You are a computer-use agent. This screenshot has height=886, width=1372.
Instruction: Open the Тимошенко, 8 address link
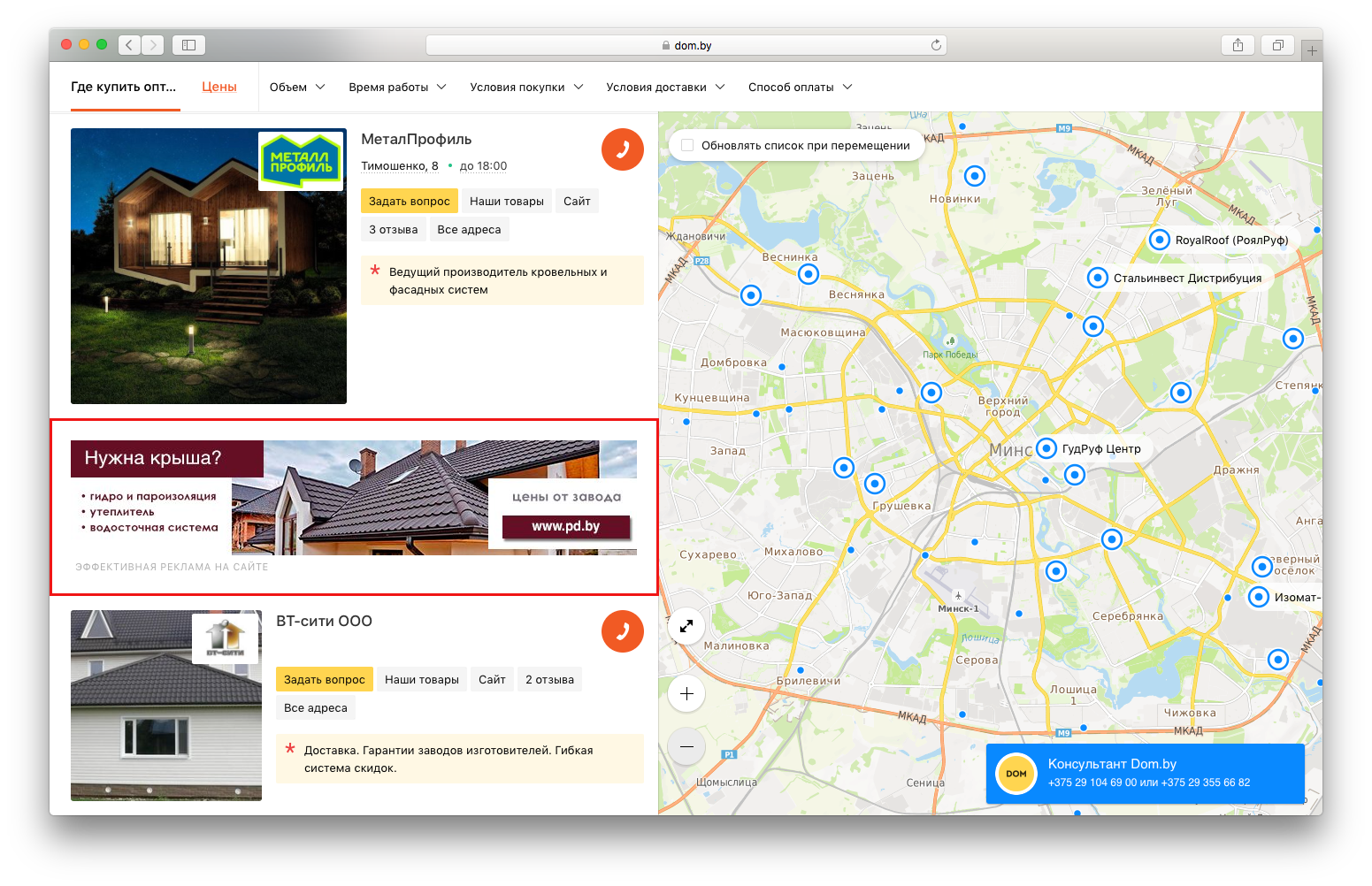(x=400, y=166)
